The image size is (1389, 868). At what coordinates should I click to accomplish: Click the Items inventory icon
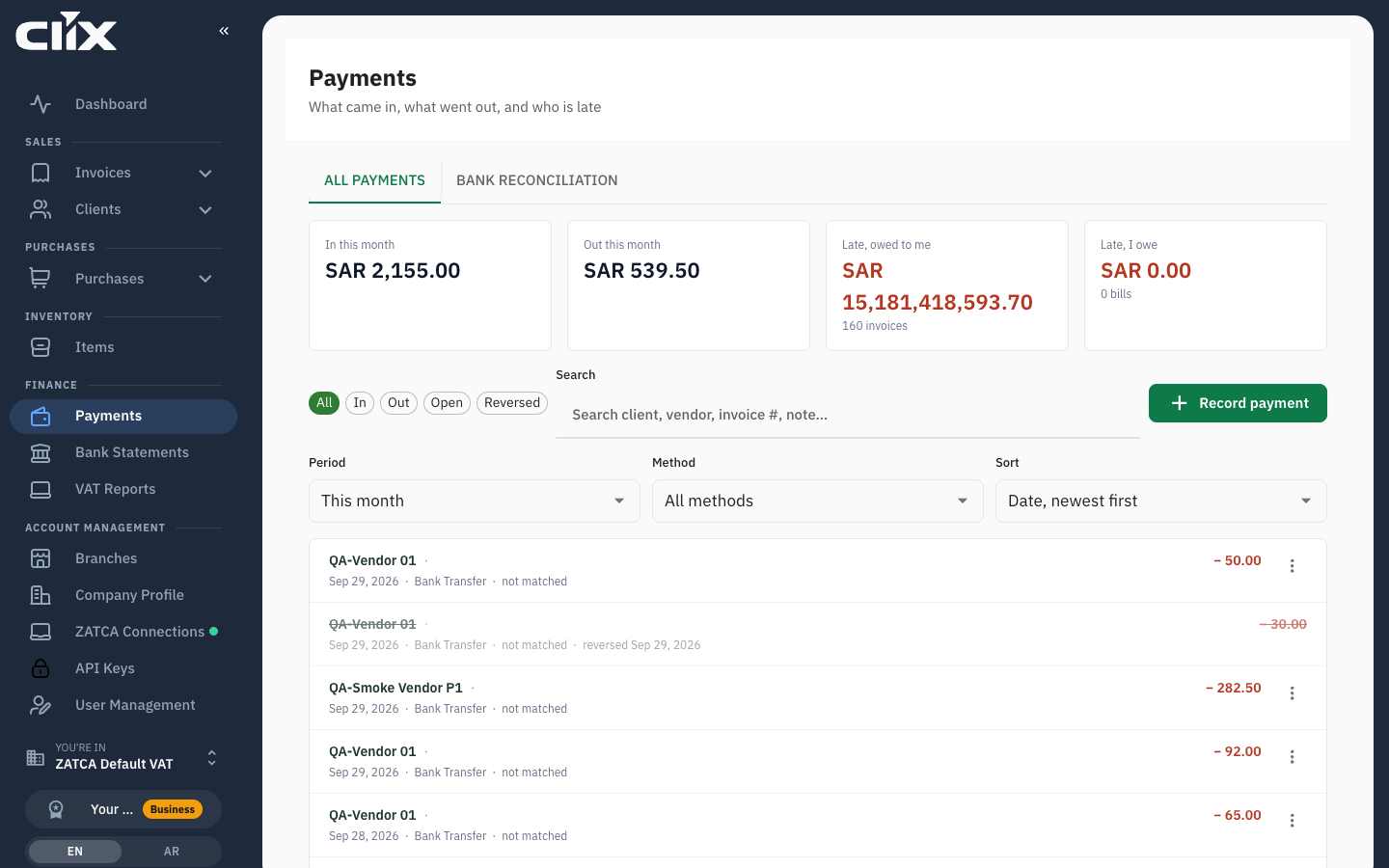(x=41, y=347)
